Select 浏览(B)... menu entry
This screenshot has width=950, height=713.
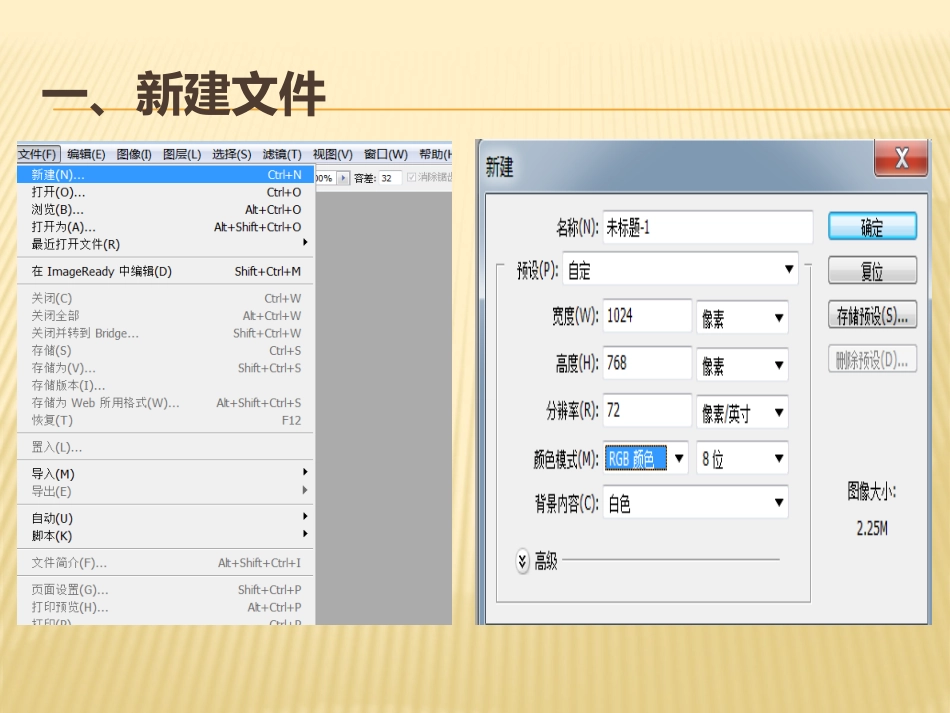coord(165,210)
